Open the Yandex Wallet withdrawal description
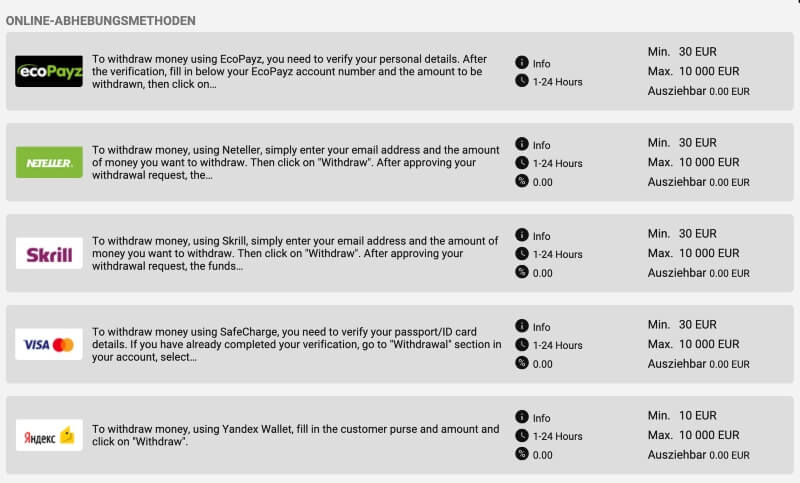 pos(295,435)
